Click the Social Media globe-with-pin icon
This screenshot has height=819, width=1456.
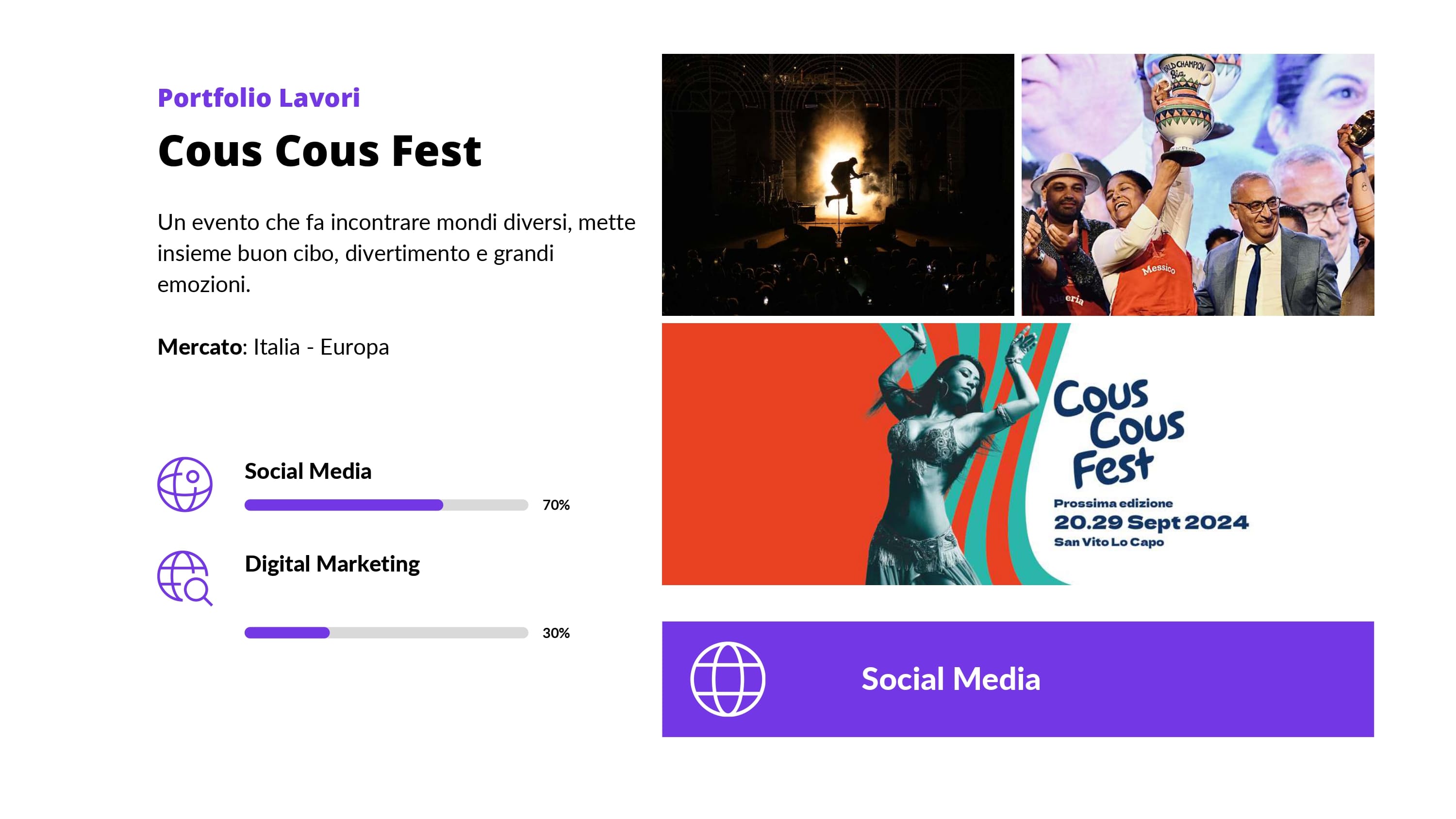[184, 484]
